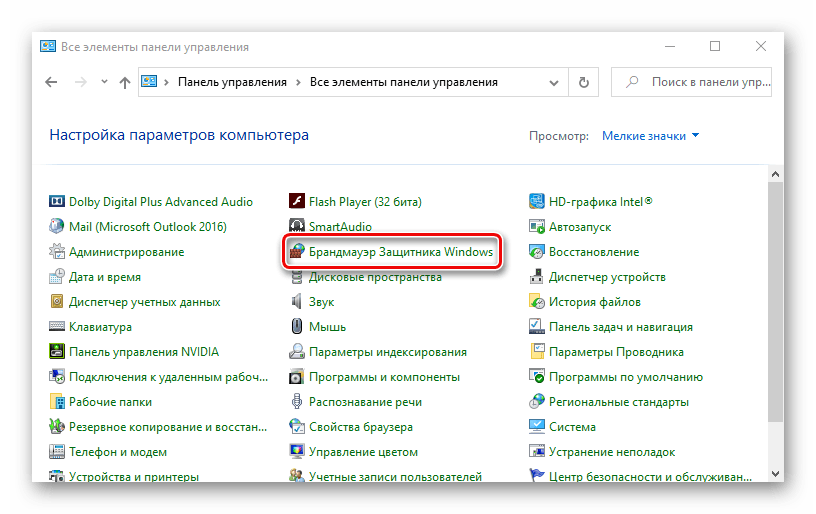
Task: Open the Панель управления NVIDIA icon
Action: coord(56,351)
